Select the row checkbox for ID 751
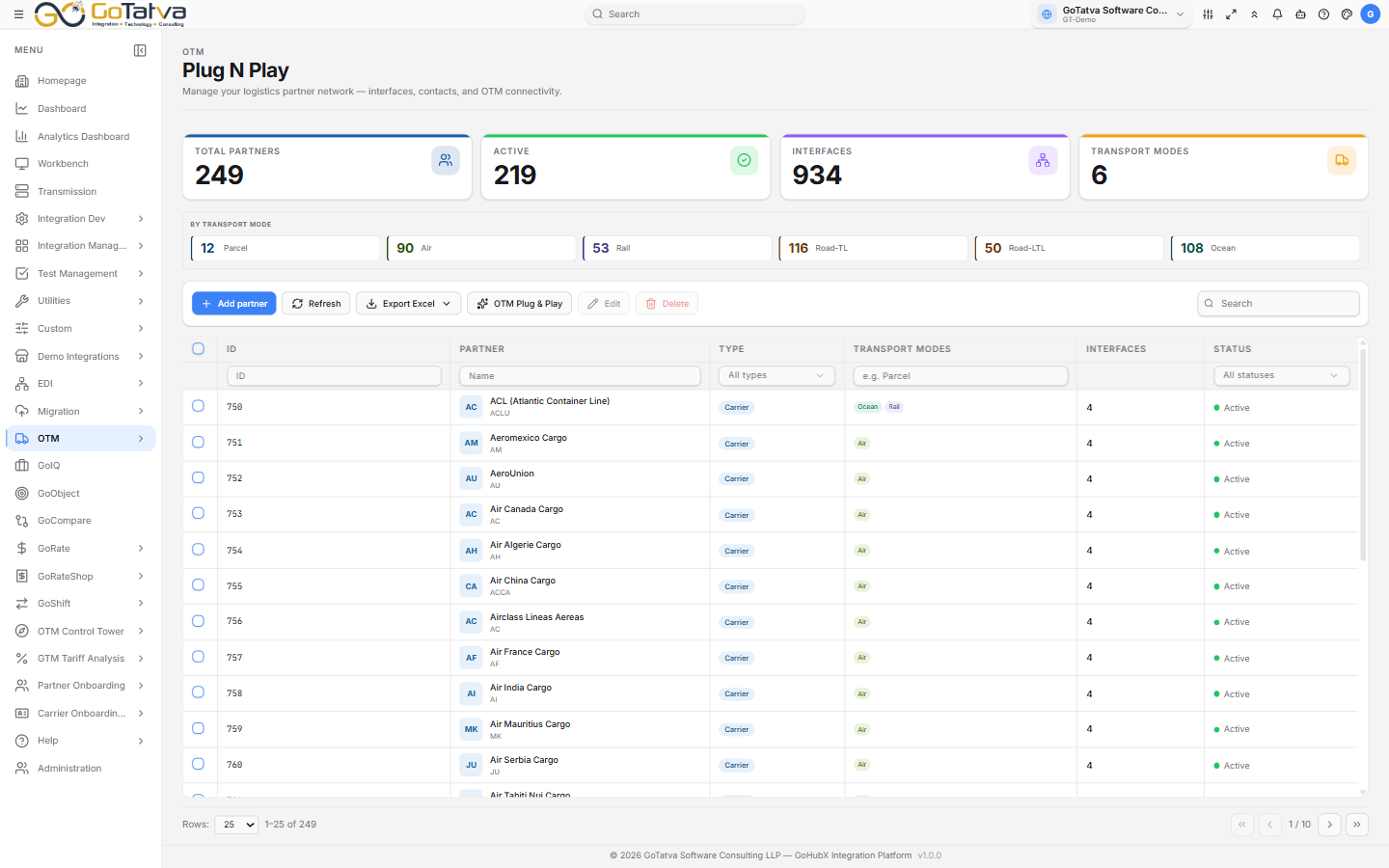Viewport: 1389px width, 868px height. coord(198,442)
